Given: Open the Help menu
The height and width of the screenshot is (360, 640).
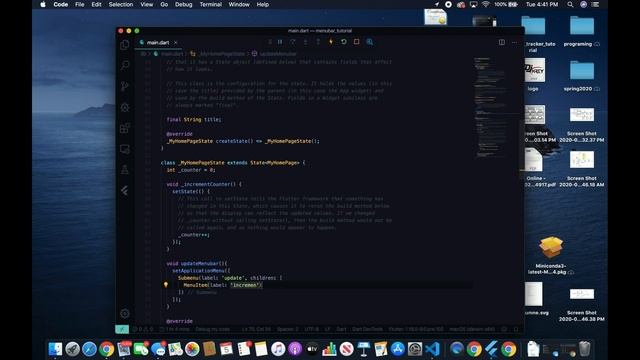Looking at the screenshot, I should tap(262, 4).
